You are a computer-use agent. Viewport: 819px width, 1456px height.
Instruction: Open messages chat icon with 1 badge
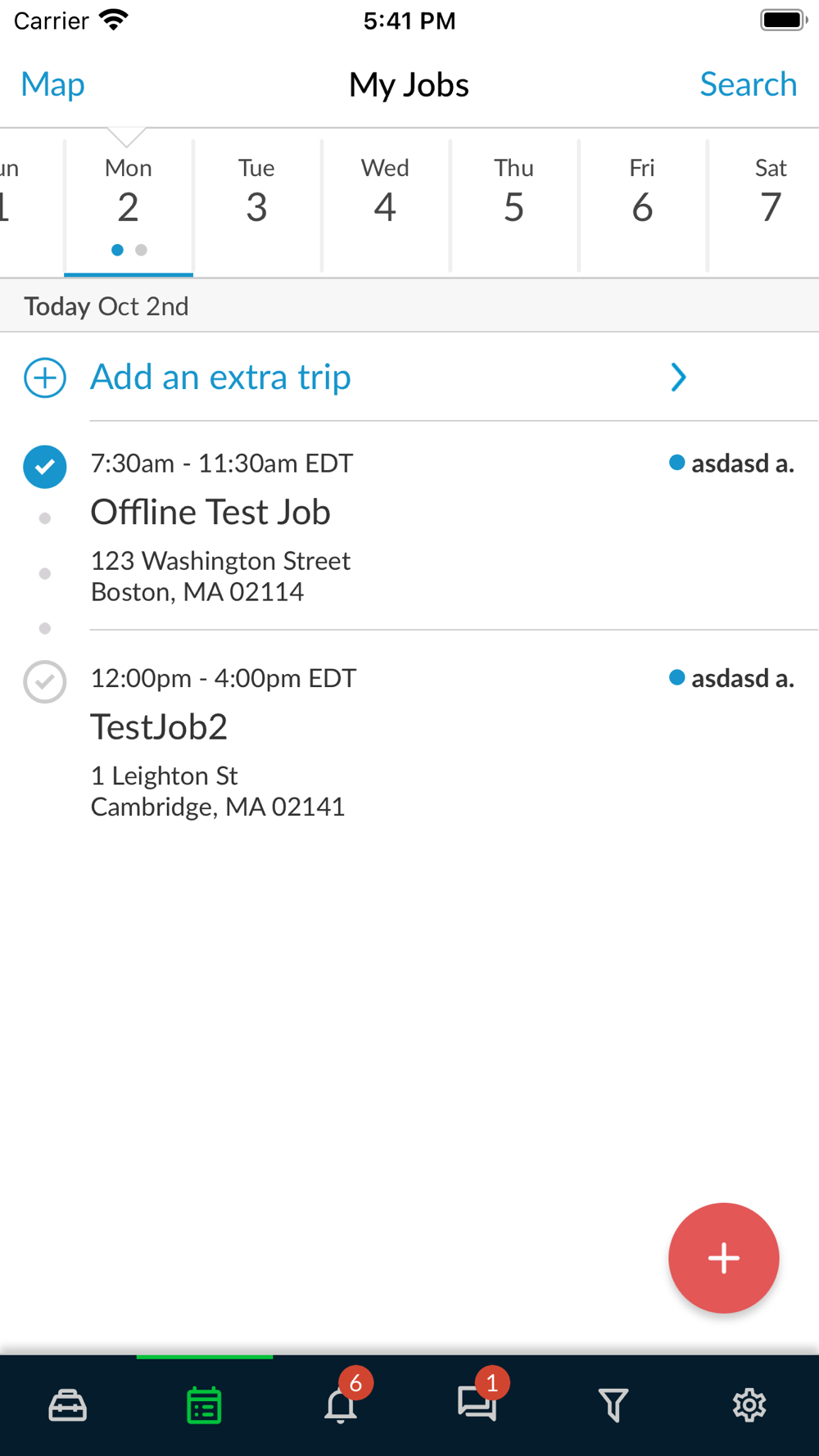(x=477, y=1404)
